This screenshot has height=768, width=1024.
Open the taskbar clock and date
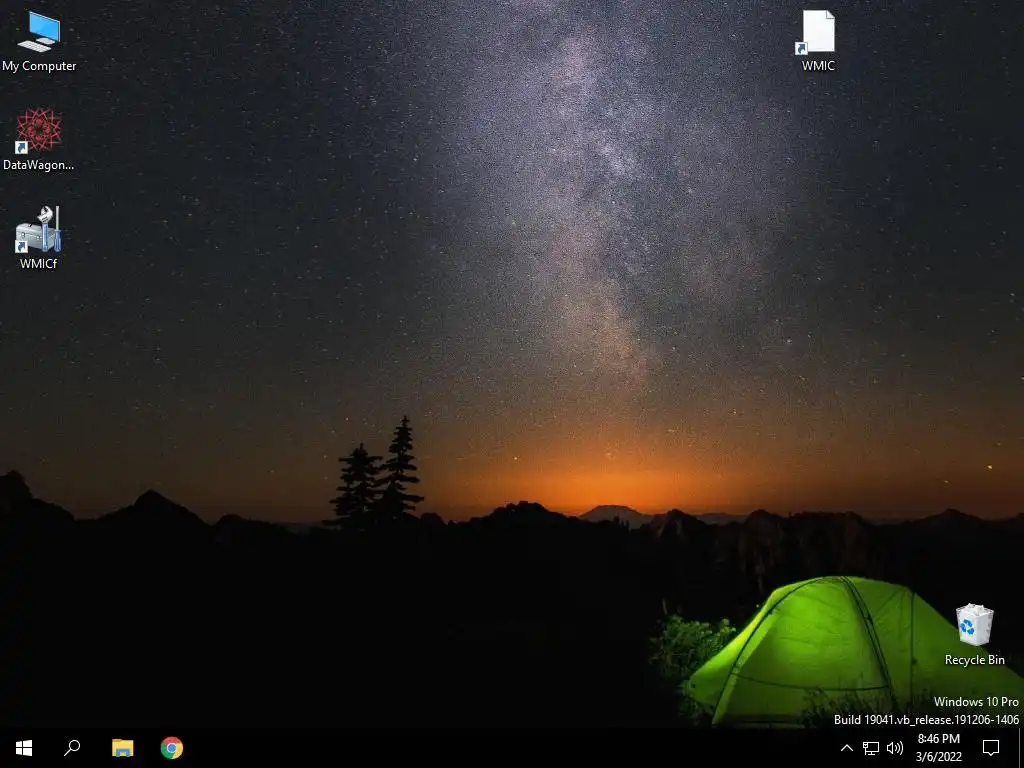(x=938, y=748)
